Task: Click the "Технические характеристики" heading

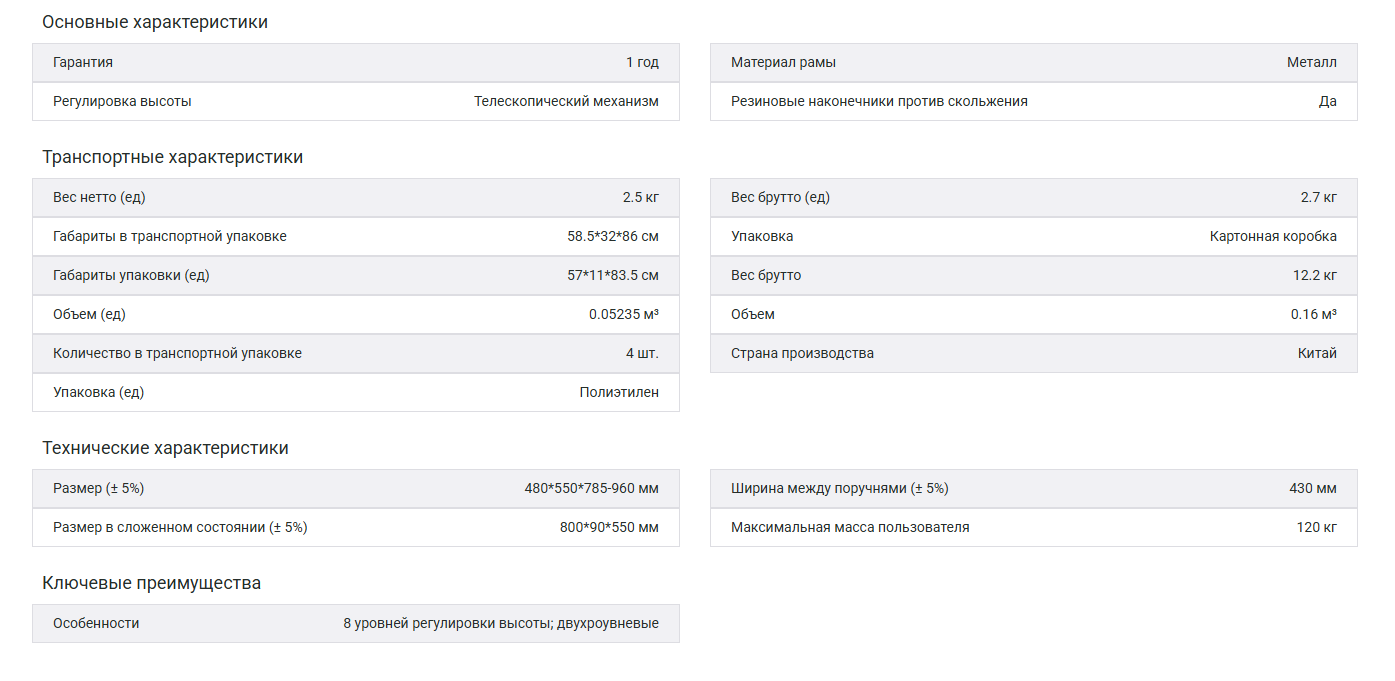Action: (165, 448)
